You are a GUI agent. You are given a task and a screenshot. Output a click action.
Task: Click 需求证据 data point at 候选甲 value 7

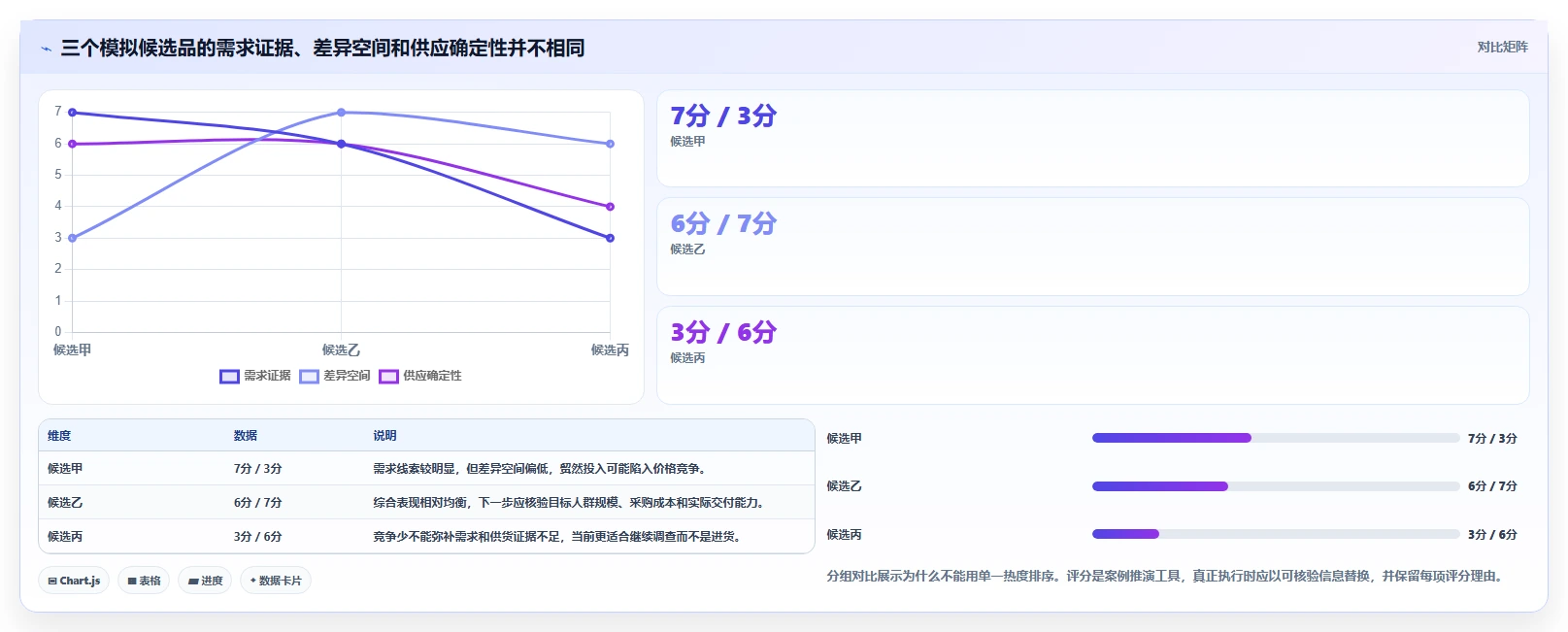[x=73, y=113]
